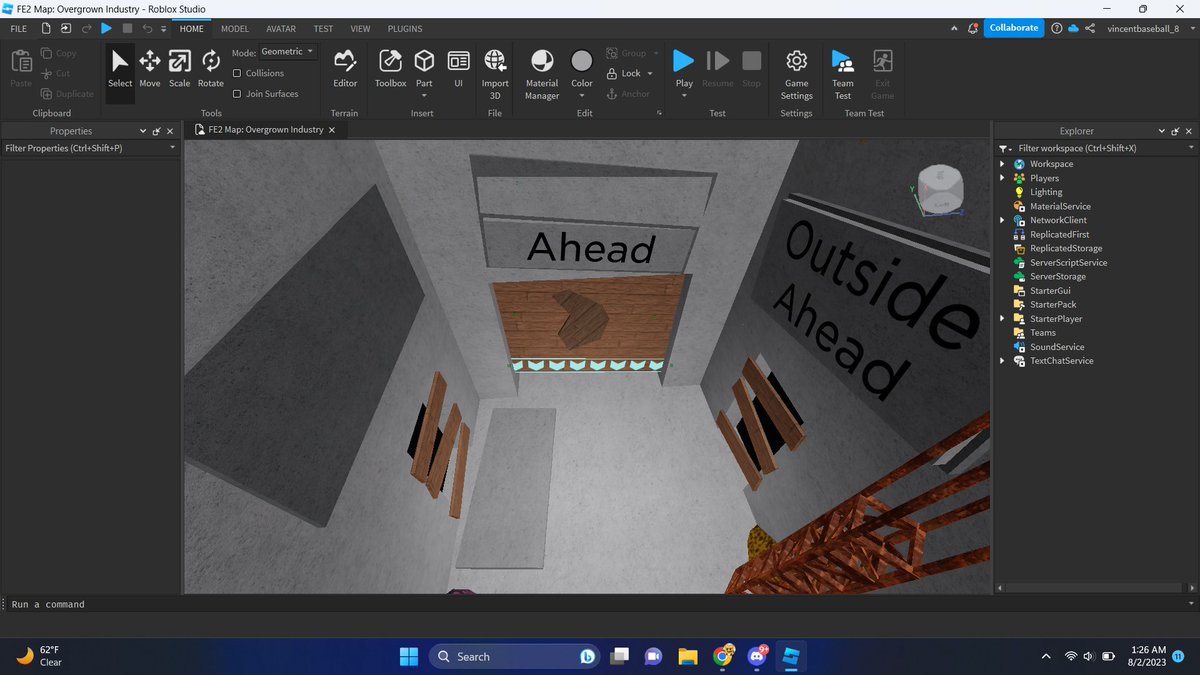Close the Properties panel
Viewport: 1200px width, 675px height.
170,131
